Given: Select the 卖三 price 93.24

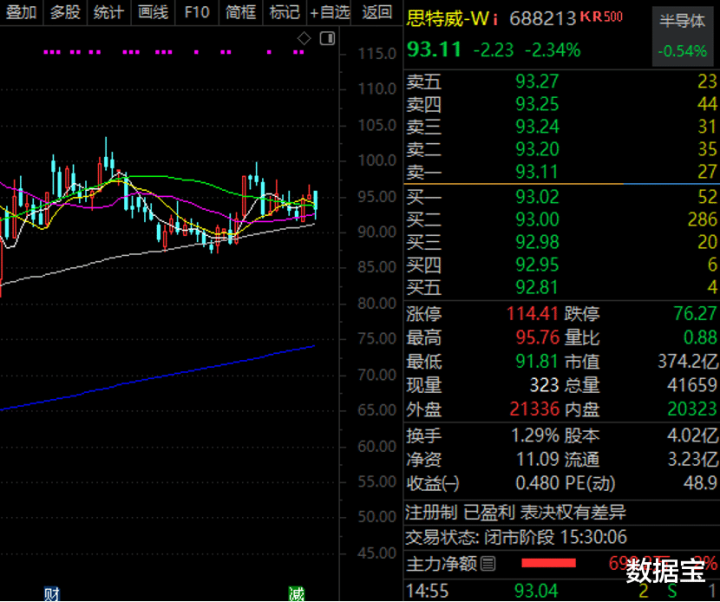Looking at the screenshot, I should [537, 127].
